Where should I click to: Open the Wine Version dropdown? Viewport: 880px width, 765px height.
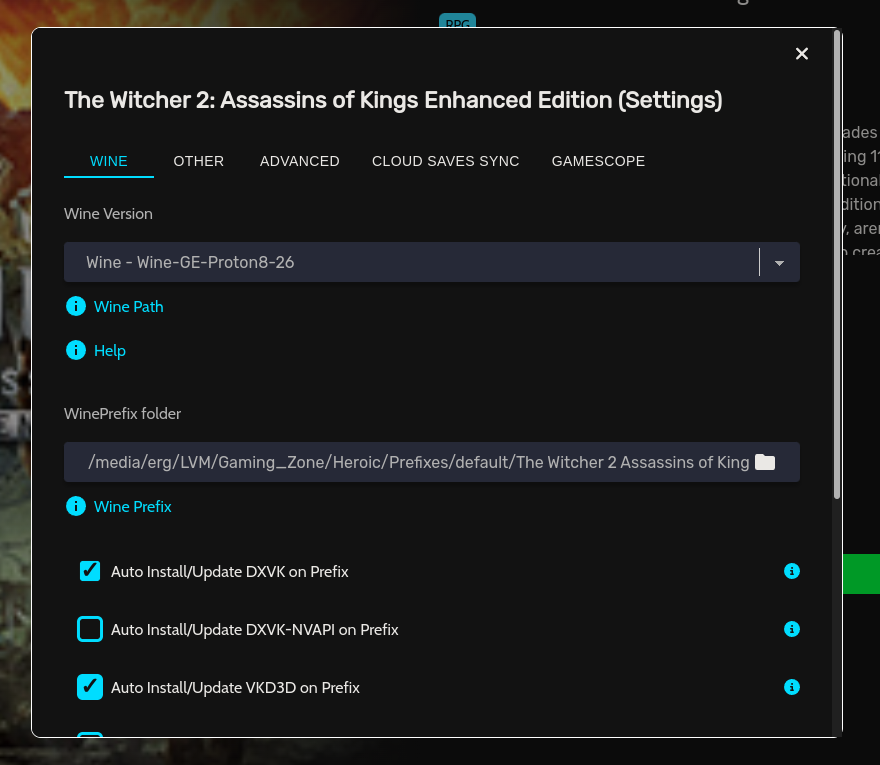(x=432, y=262)
